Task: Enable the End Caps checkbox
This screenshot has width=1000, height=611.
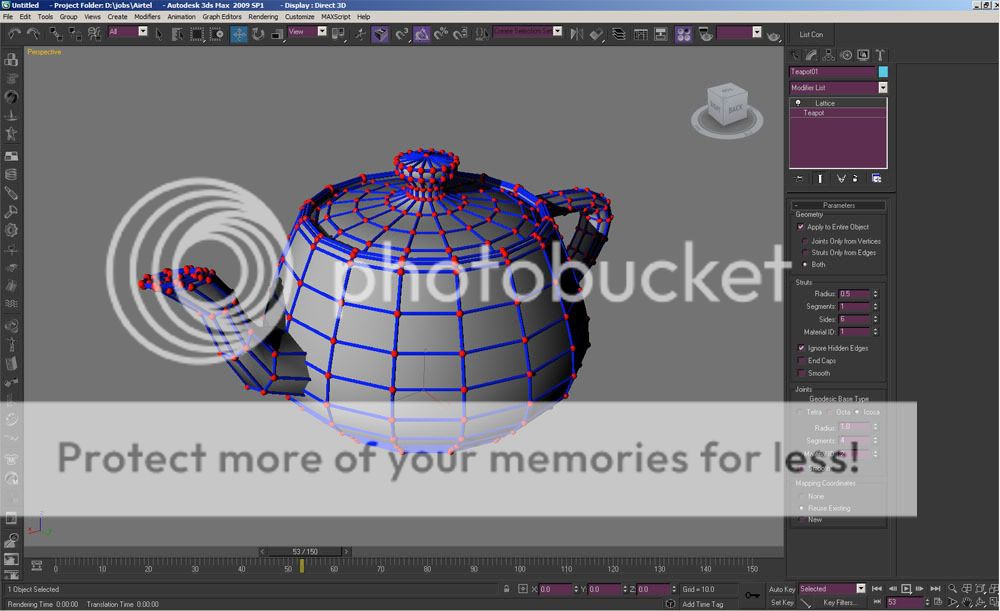Action: (x=801, y=361)
